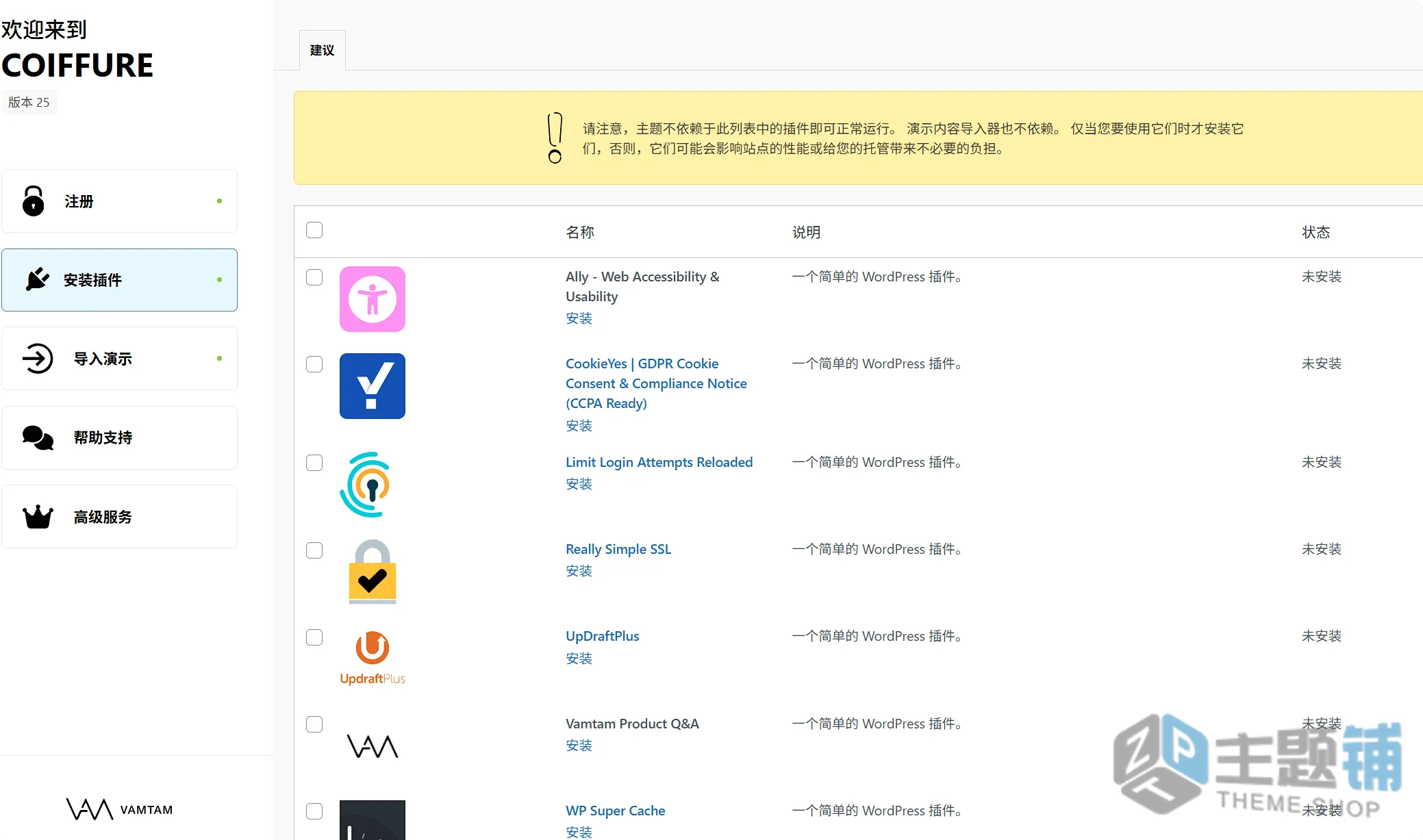Open the WP Super Cache title link

point(615,811)
